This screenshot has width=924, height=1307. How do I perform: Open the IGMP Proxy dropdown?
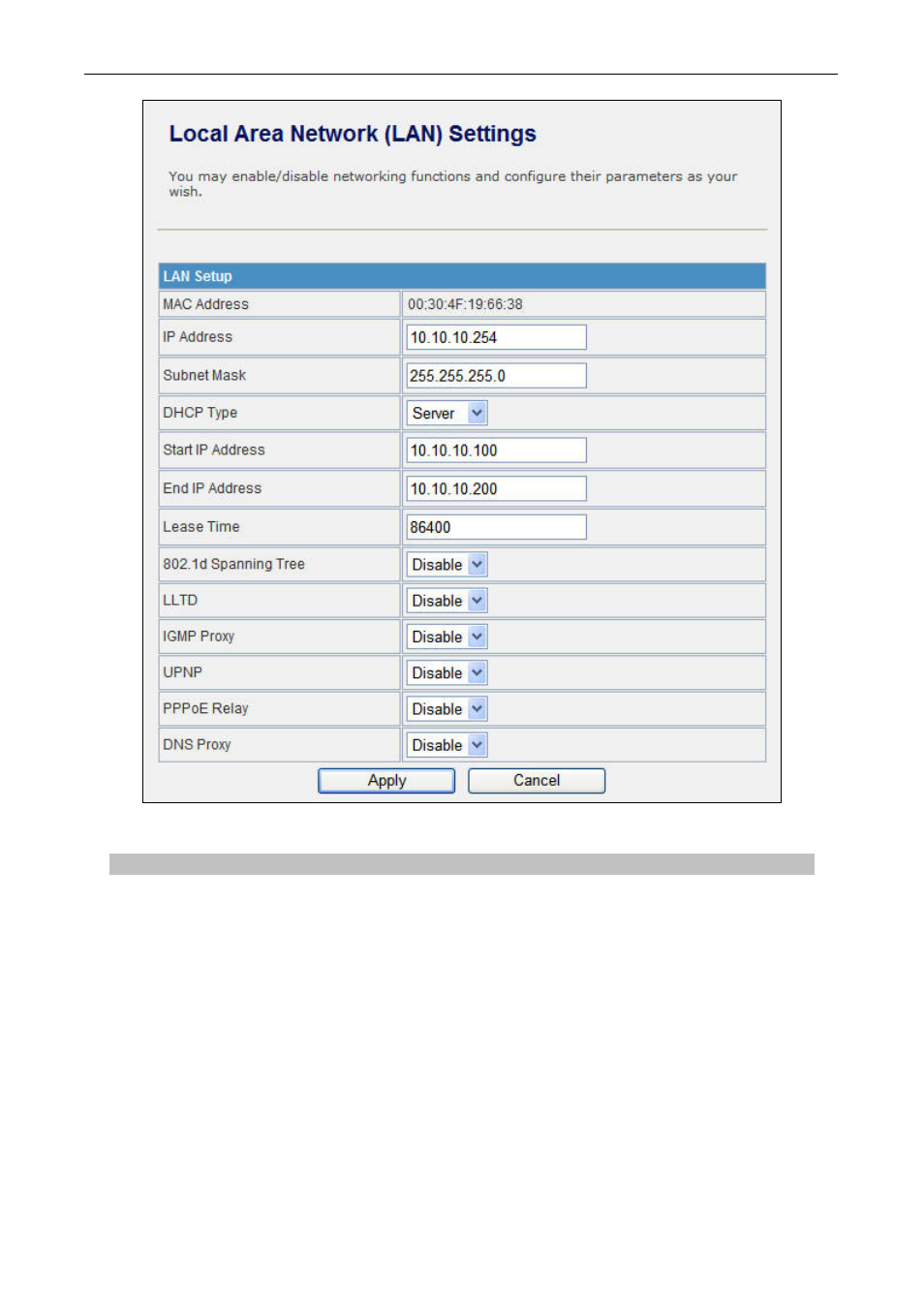[x=447, y=637]
